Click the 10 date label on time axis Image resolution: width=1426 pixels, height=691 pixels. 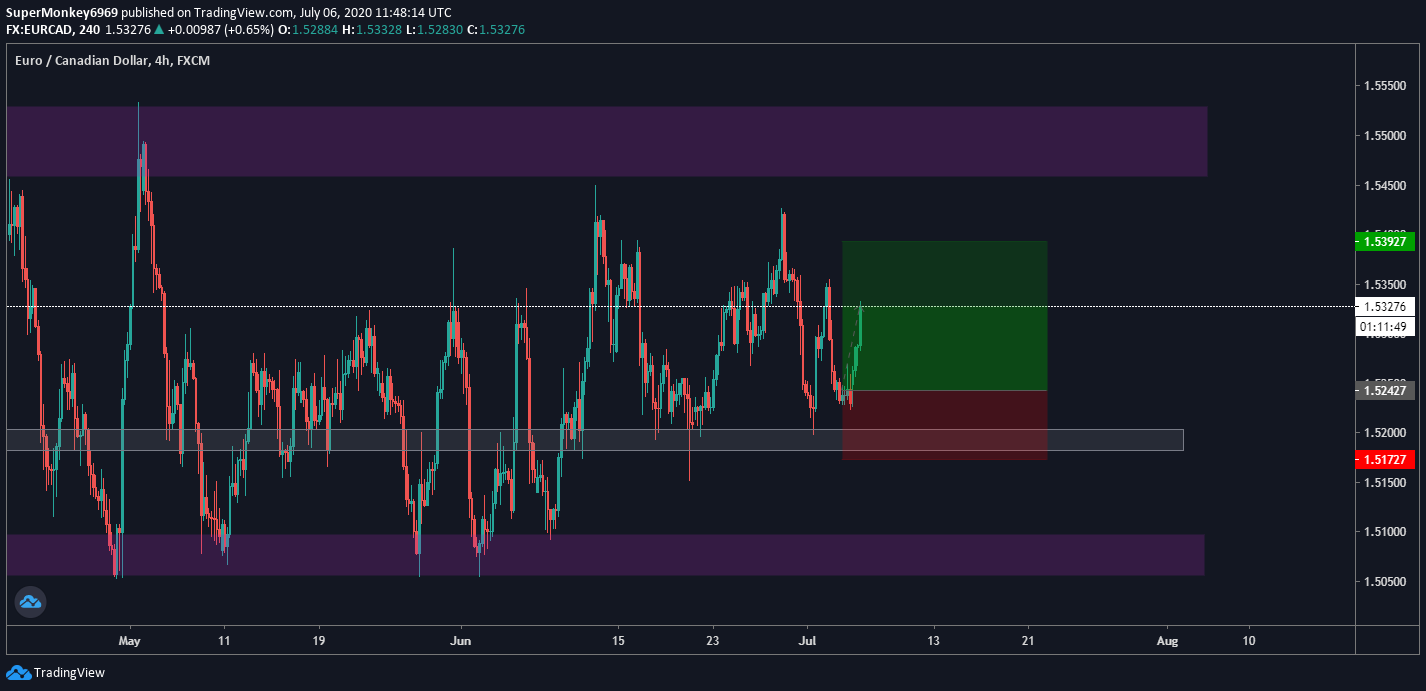(1249, 640)
